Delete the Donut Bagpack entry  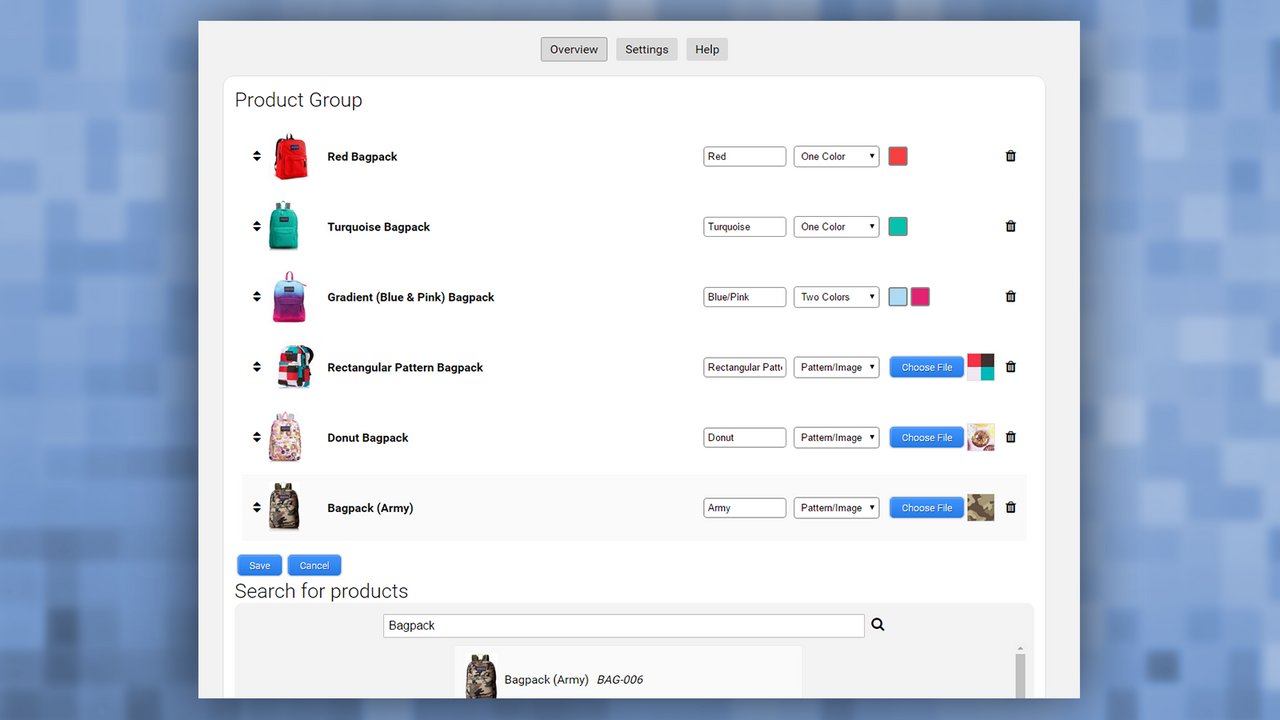(1010, 437)
